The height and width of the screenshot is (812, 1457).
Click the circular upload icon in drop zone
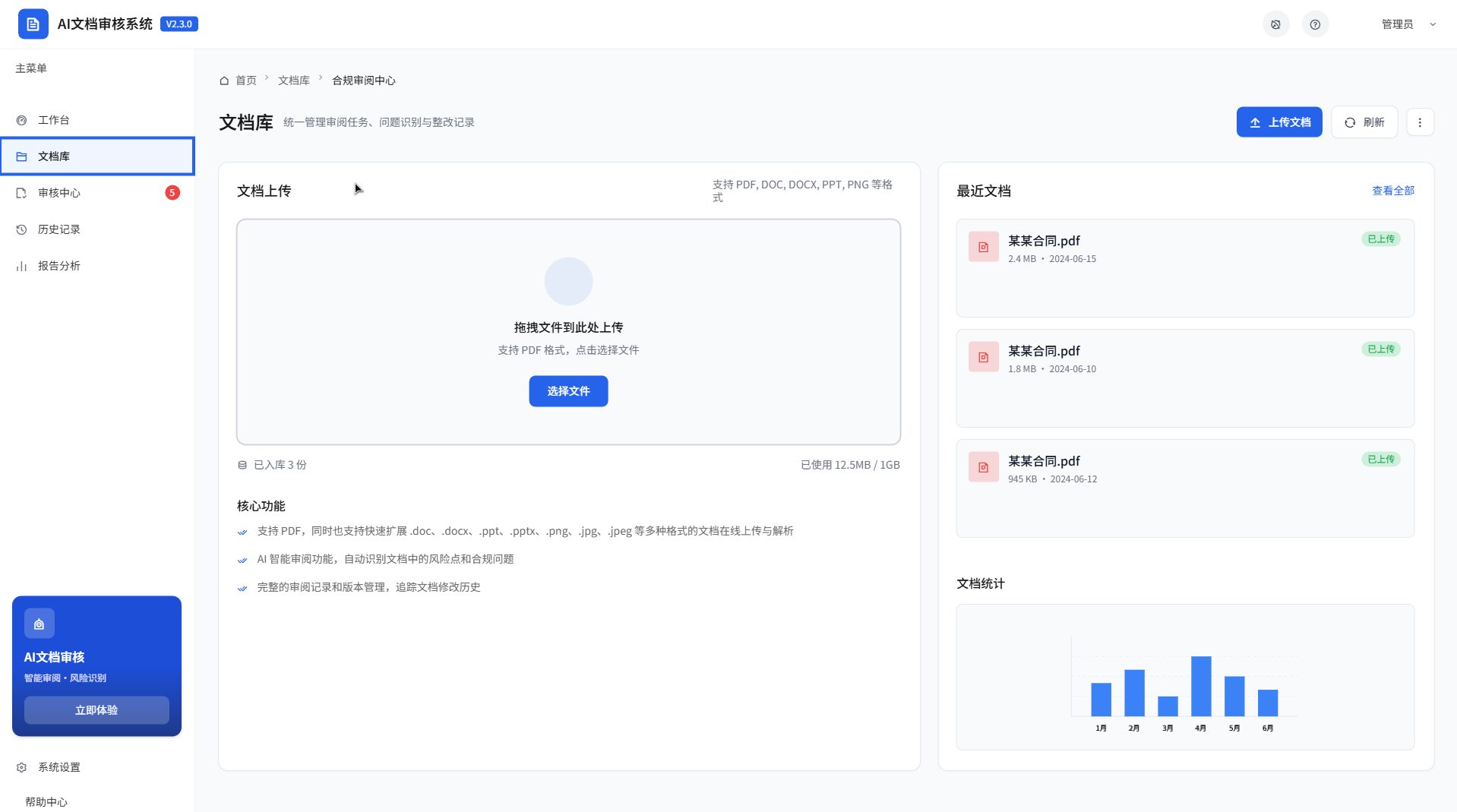coord(568,281)
